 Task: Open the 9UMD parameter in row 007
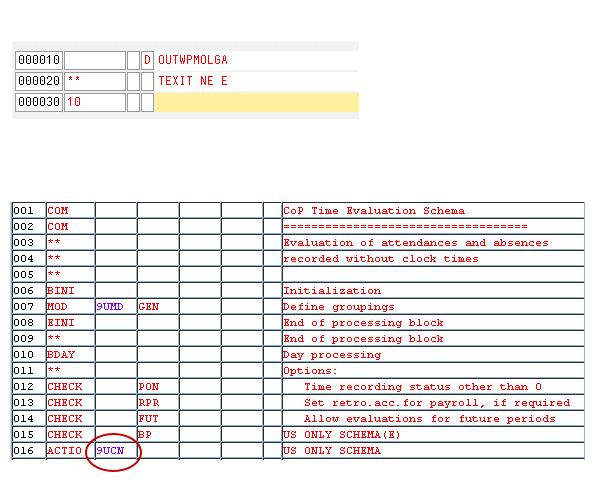click(110, 307)
